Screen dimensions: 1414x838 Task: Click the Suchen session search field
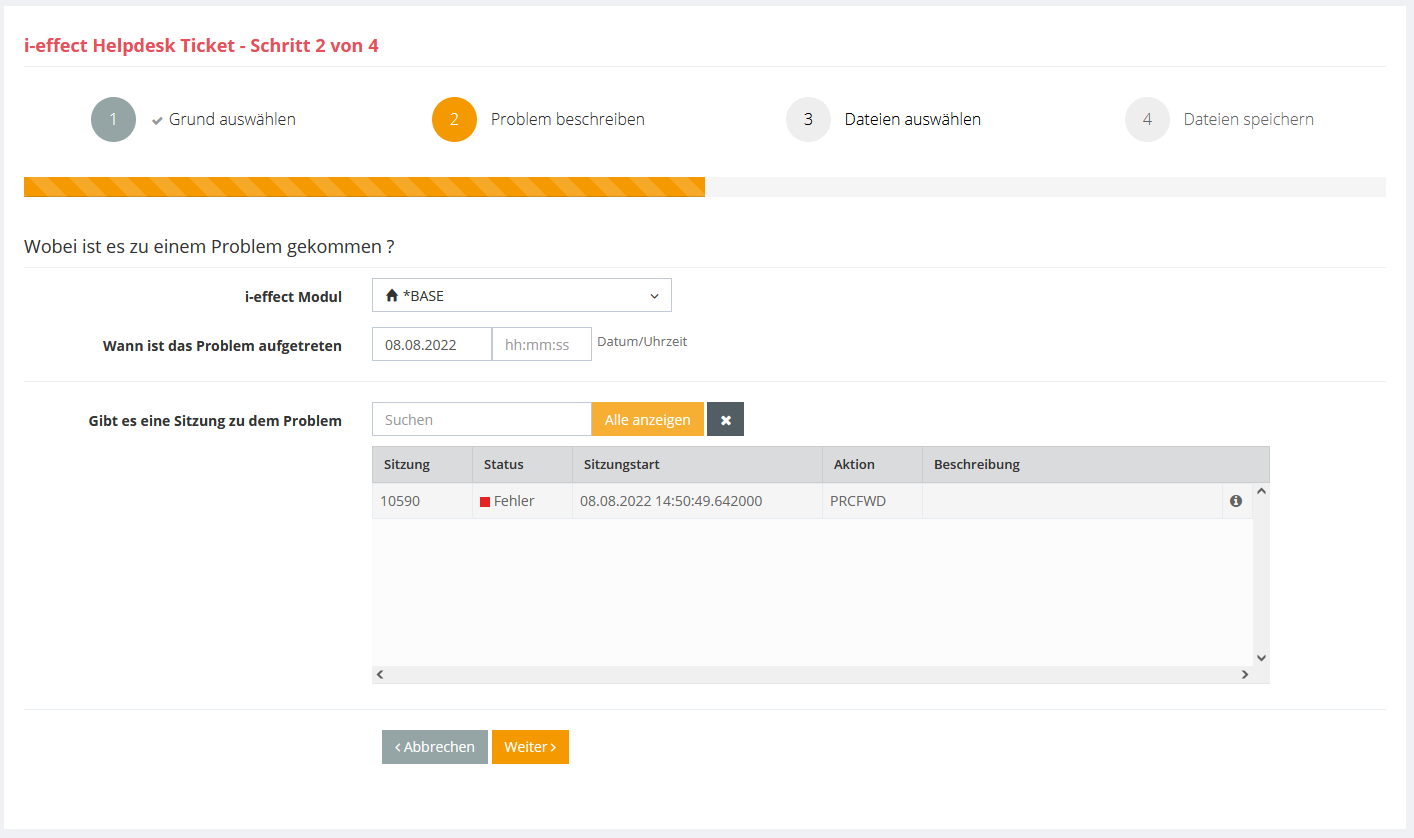(481, 420)
